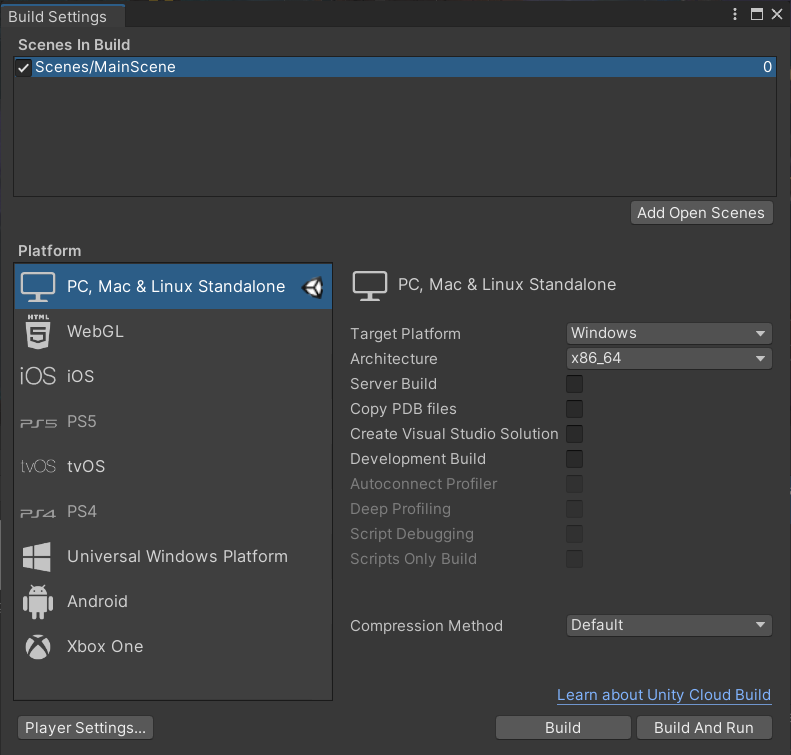The width and height of the screenshot is (791, 755).
Task: Enable the Server Build checkbox
Action: (x=575, y=384)
